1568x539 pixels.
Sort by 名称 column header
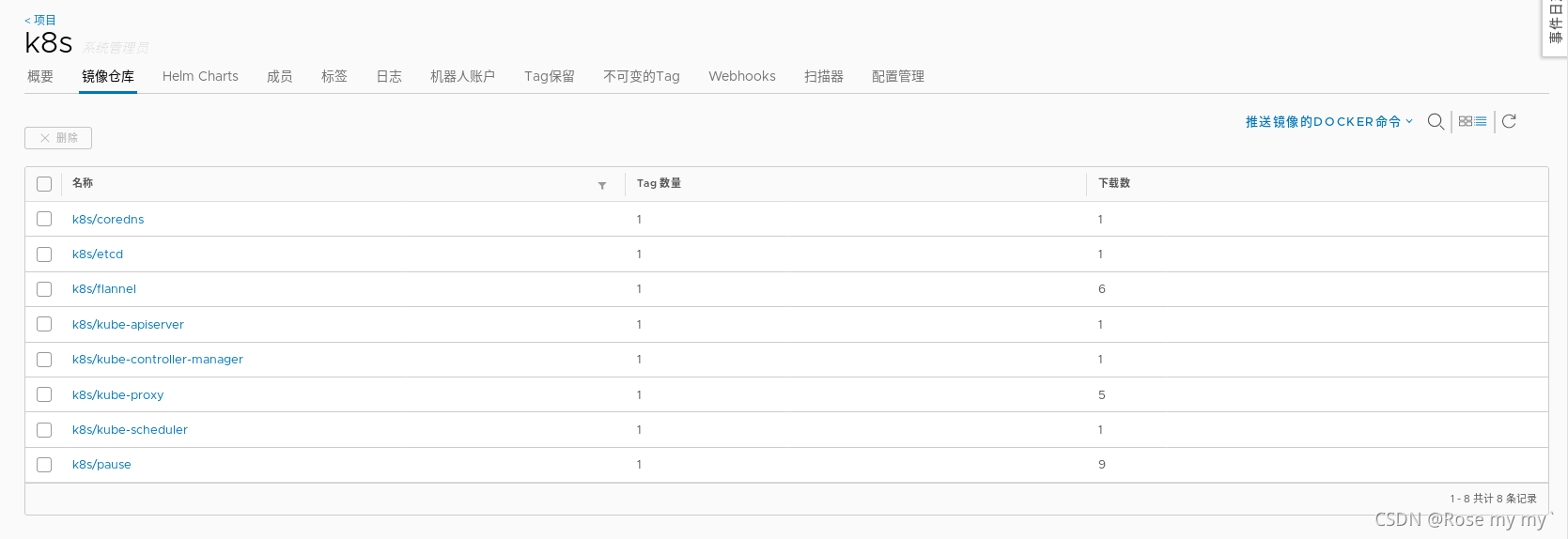(83, 183)
